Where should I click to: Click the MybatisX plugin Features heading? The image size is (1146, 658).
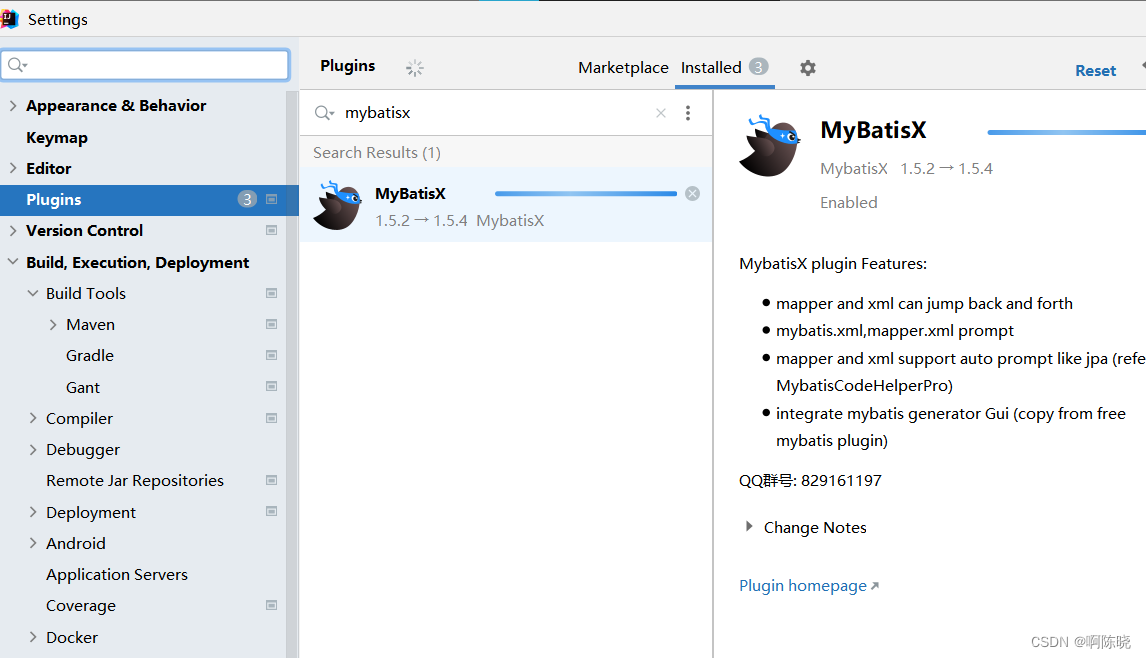click(x=832, y=264)
